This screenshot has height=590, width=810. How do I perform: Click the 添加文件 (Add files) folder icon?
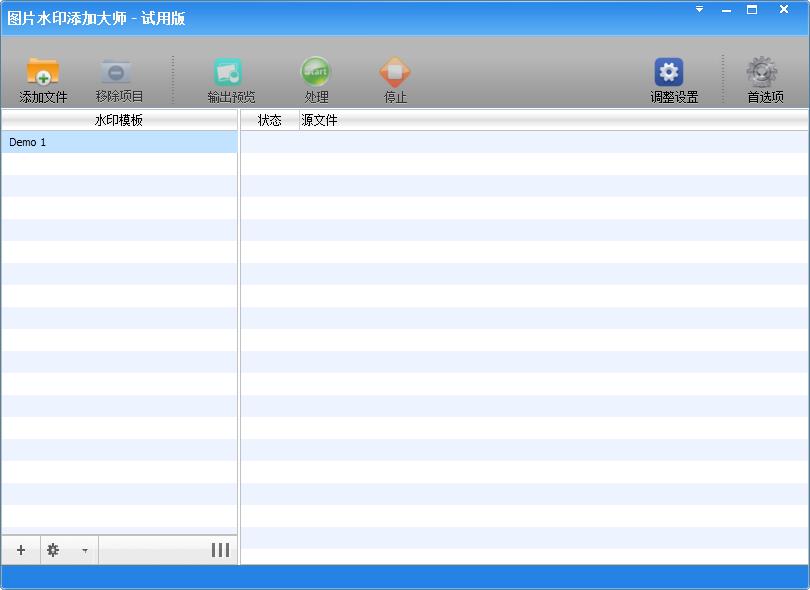point(43,71)
